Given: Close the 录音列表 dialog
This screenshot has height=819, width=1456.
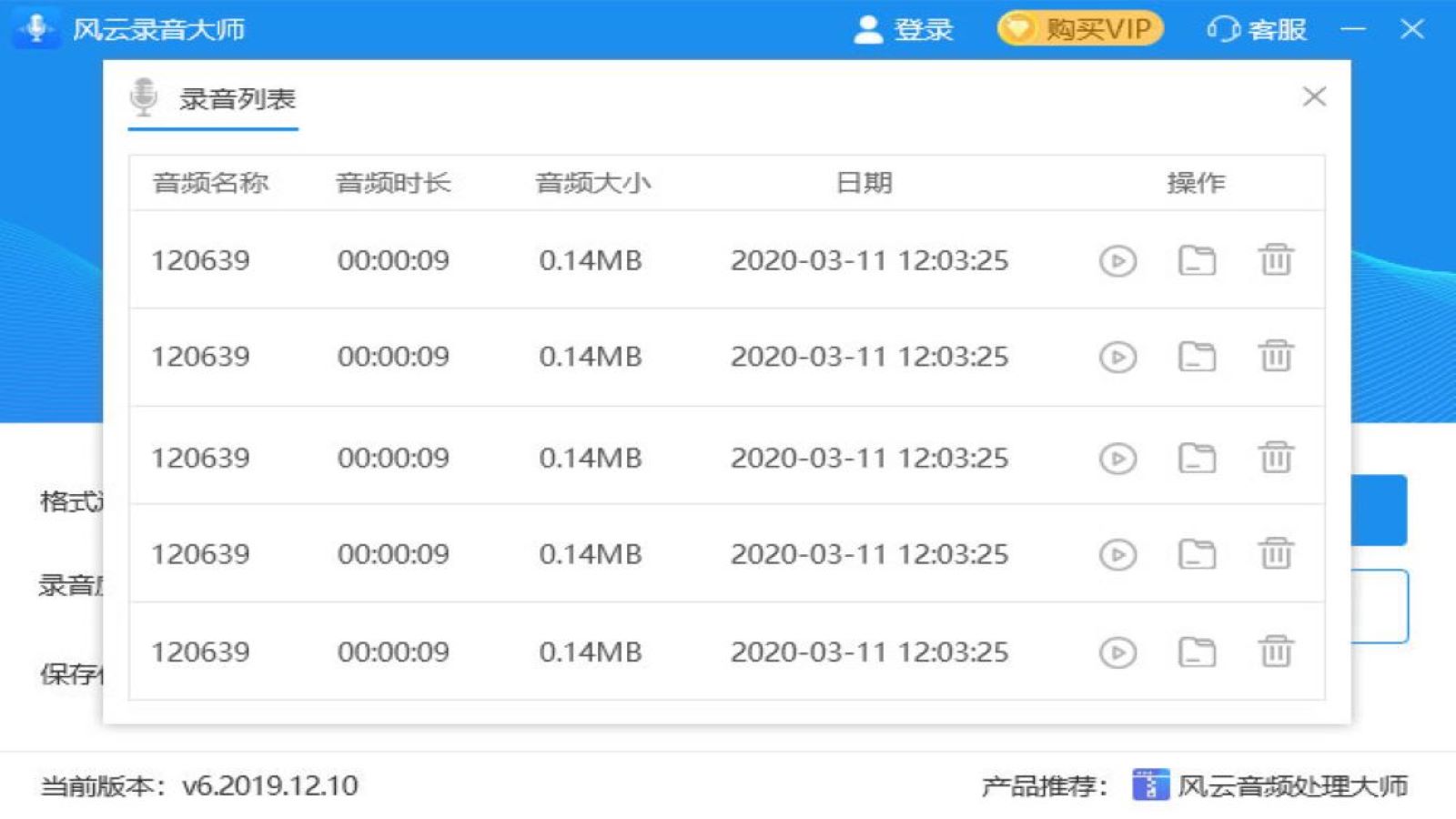Looking at the screenshot, I should pos(1314,96).
